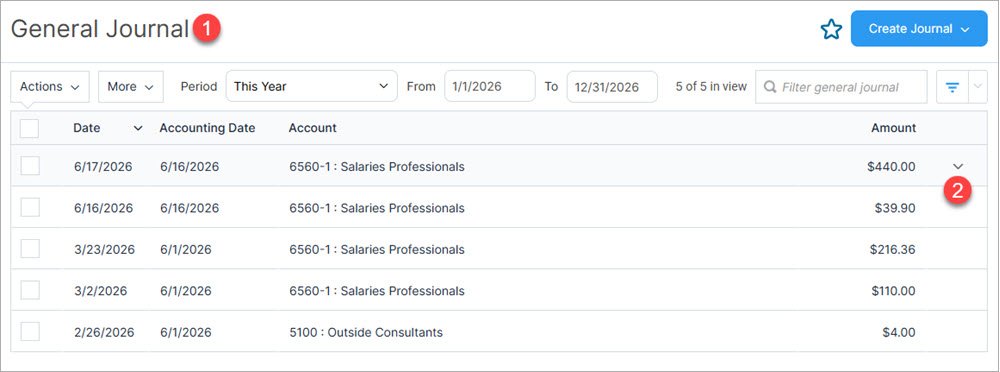Click the From date field 1/1/2026

tap(490, 86)
